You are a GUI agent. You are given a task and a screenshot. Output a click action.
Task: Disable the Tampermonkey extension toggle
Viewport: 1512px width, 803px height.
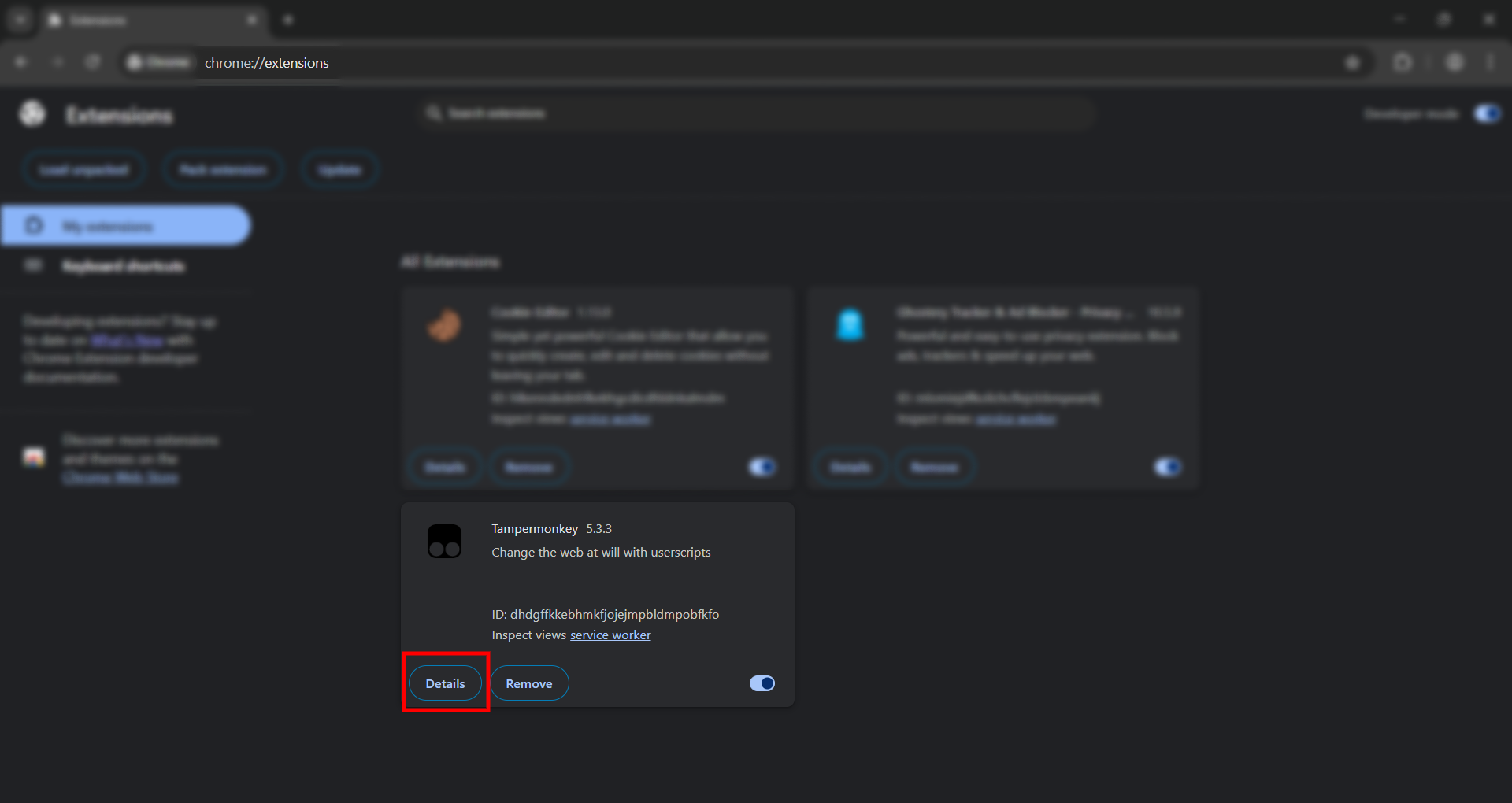pos(762,683)
